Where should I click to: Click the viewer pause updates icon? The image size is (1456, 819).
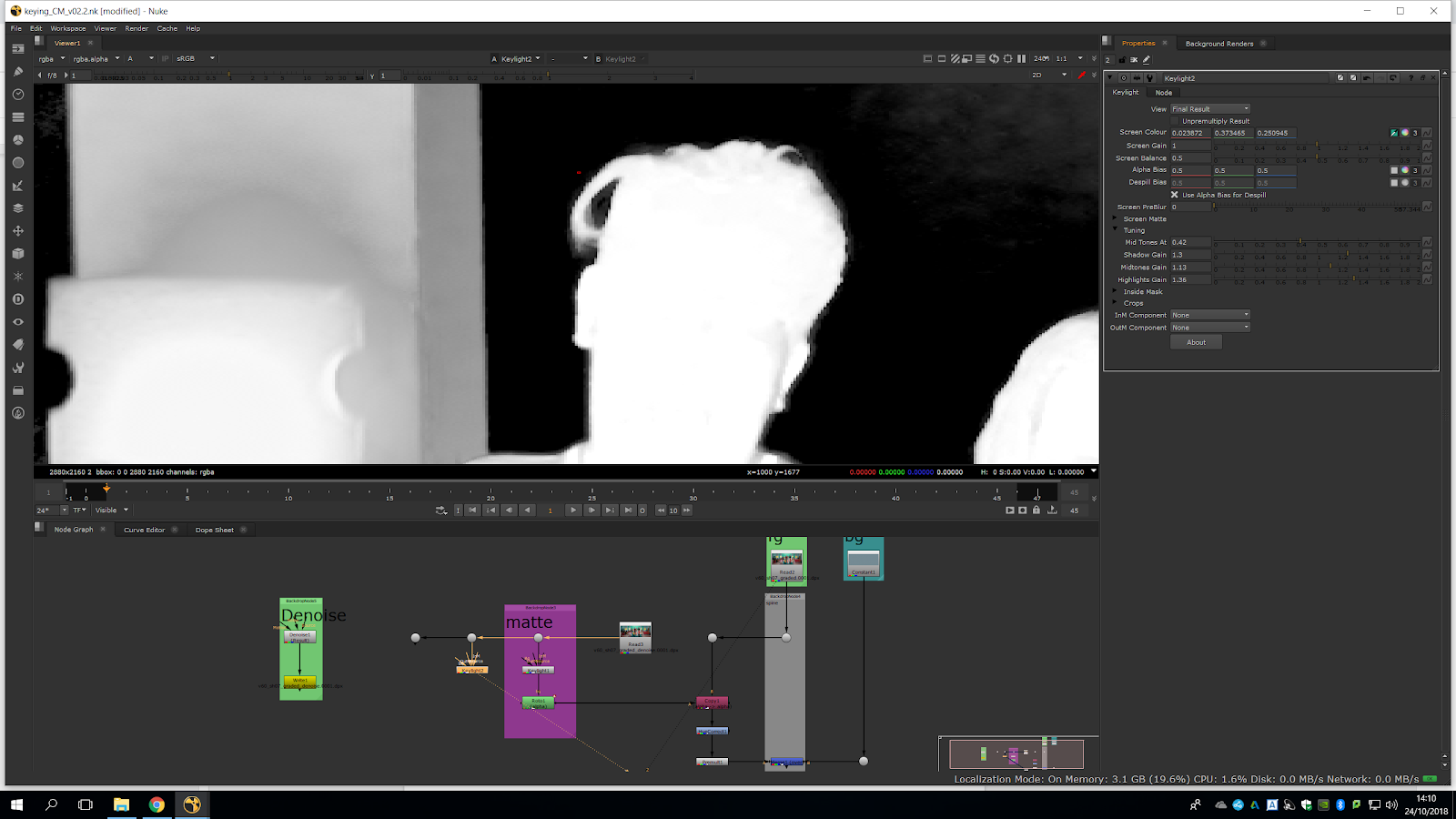tap(1021, 59)
